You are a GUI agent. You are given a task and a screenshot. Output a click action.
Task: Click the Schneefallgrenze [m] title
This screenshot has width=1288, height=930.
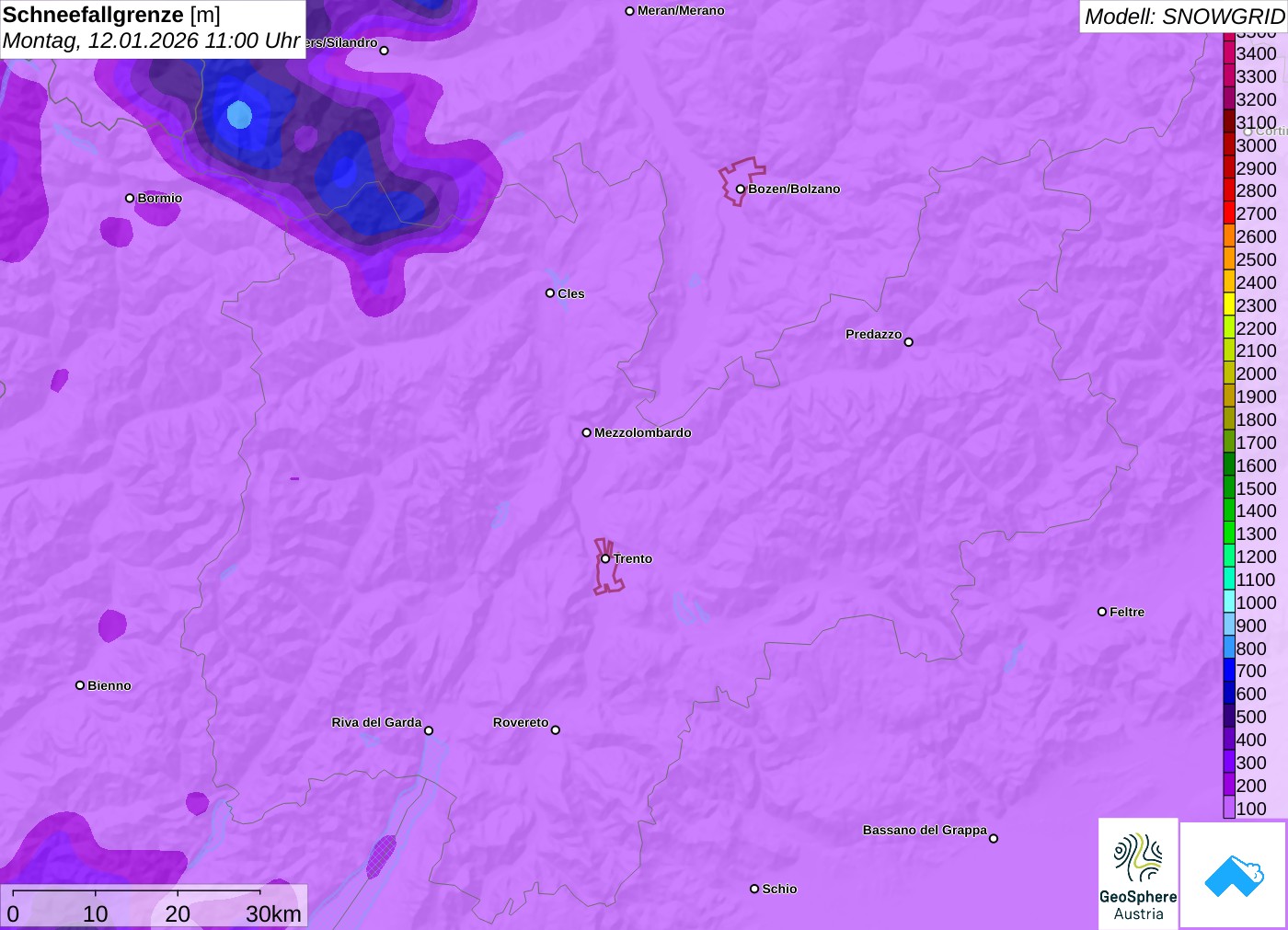pos(111,16)
